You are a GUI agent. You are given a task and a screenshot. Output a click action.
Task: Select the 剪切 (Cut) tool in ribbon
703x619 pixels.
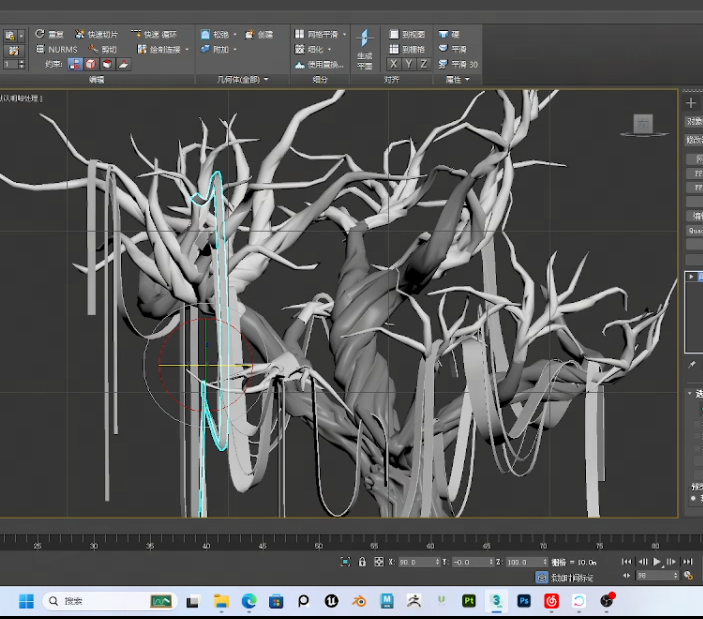102,49
